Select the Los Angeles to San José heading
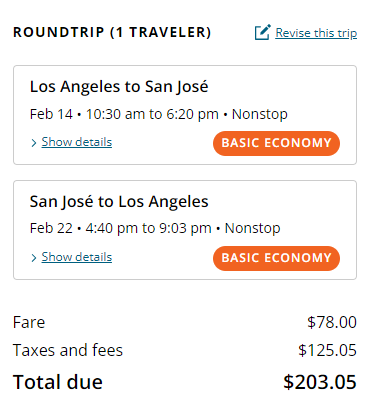The height and width of the screenshot is (402, 368). click(x=119, y=87)
